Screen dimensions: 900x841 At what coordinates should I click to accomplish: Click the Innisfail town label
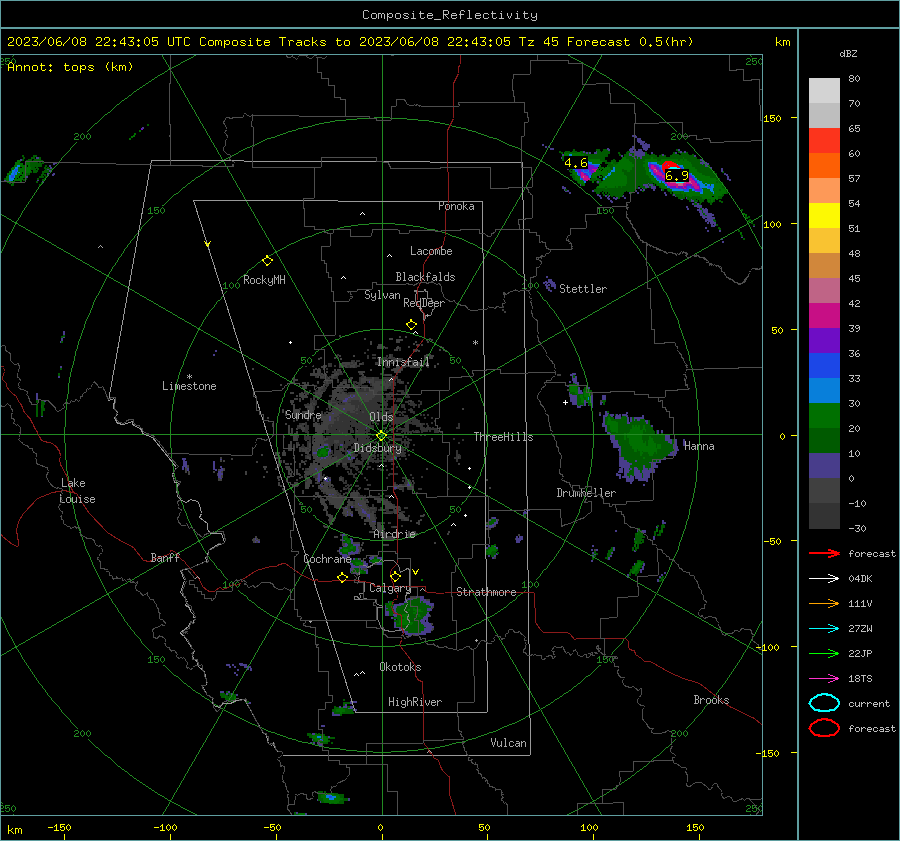tap(403, 362)
